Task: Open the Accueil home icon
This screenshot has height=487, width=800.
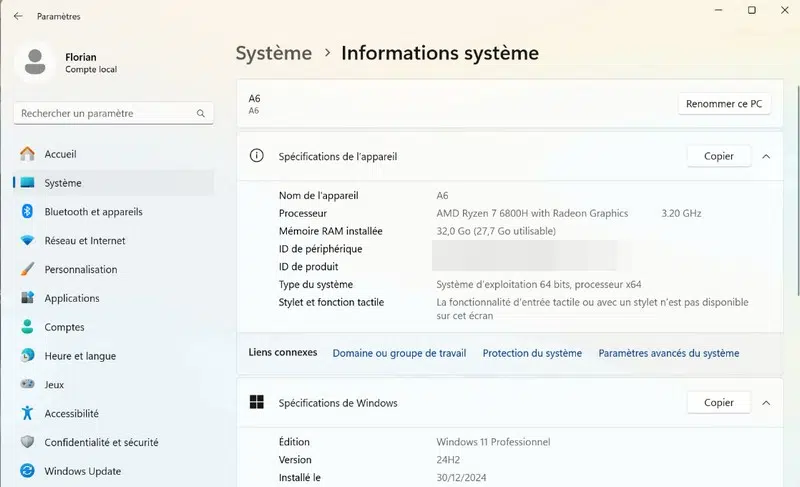Action: pos(27,154)
